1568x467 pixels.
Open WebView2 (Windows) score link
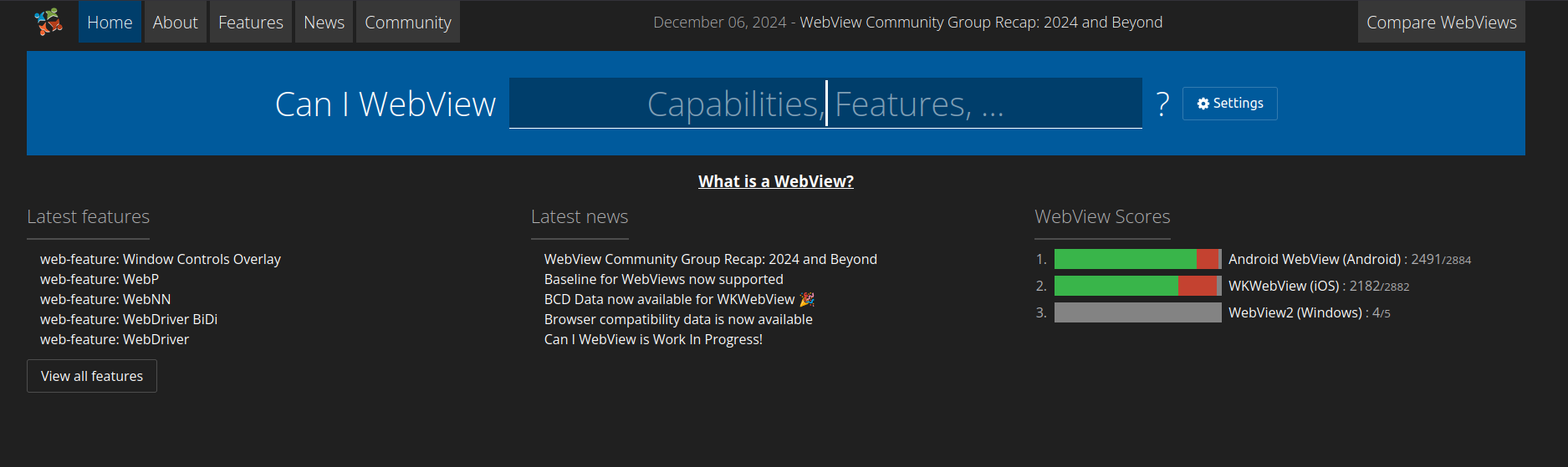1295,312
